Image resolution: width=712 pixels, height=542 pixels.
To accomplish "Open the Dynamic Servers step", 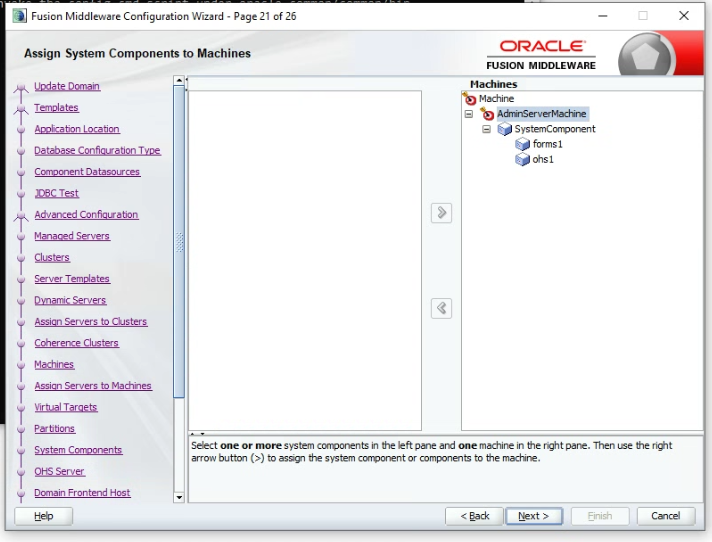I will 70,300.
